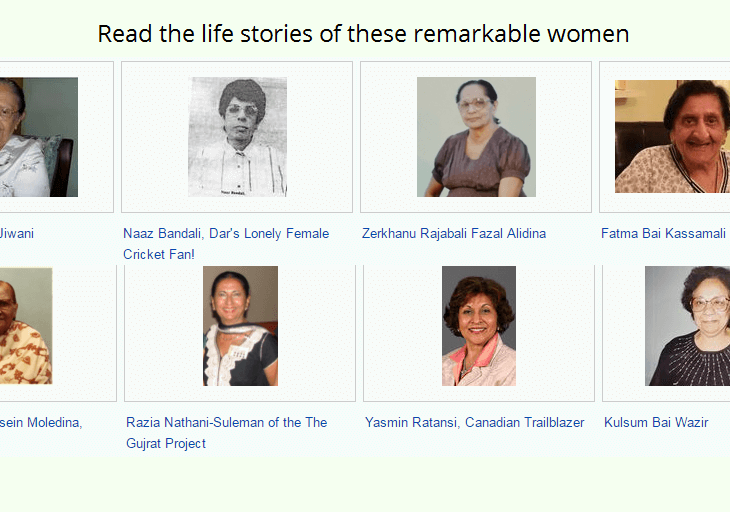730x512 pixels.
Task: Open the Jiwani story text link
Action: point(17,234)
